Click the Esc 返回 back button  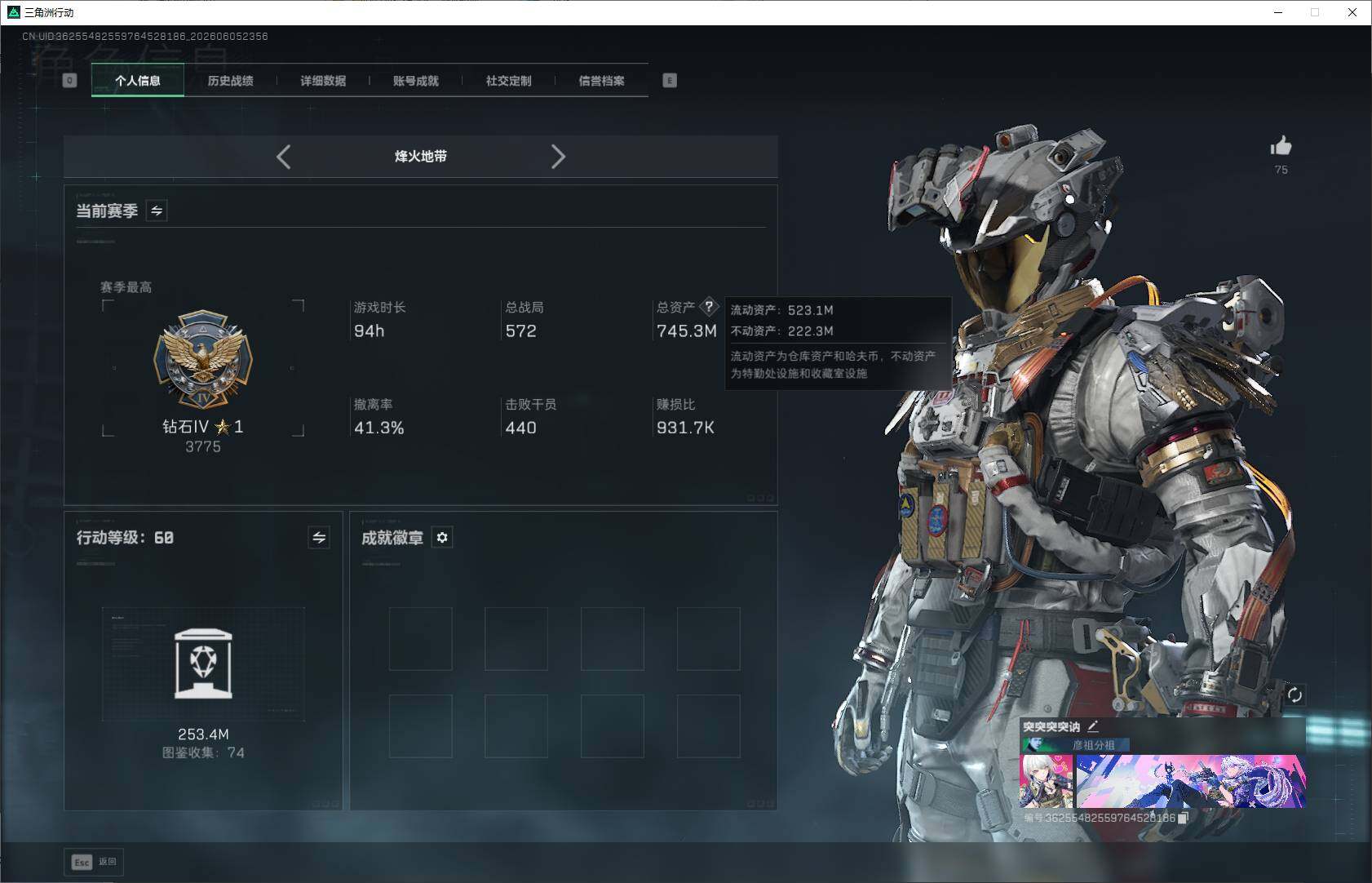[x=94, y=862]
